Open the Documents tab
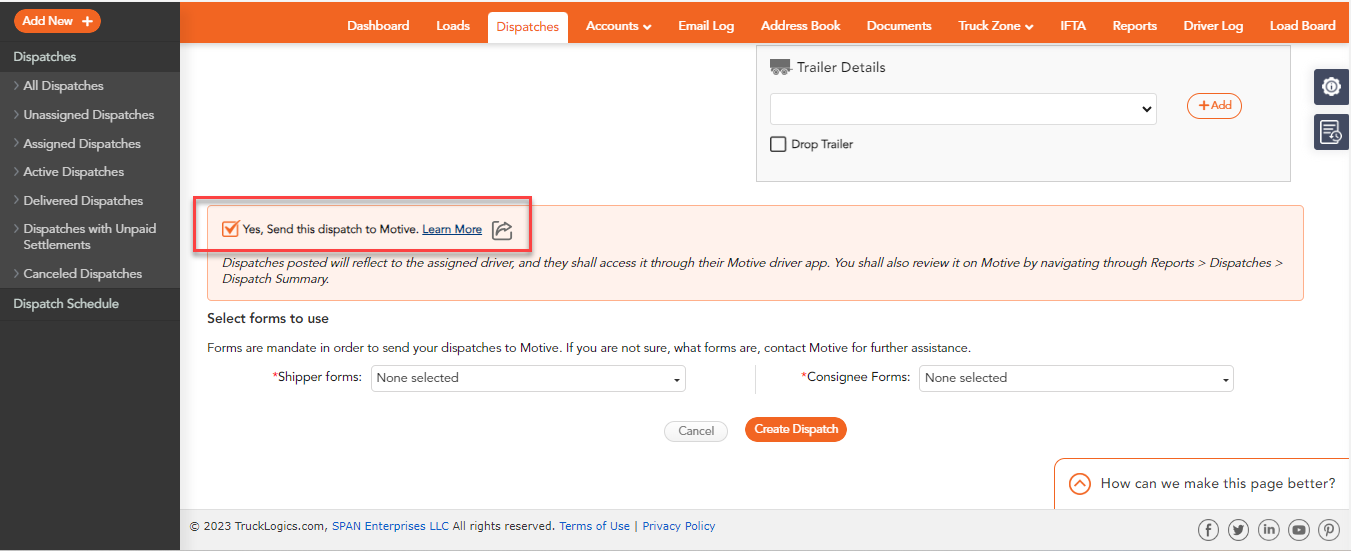 pos(899,26)
